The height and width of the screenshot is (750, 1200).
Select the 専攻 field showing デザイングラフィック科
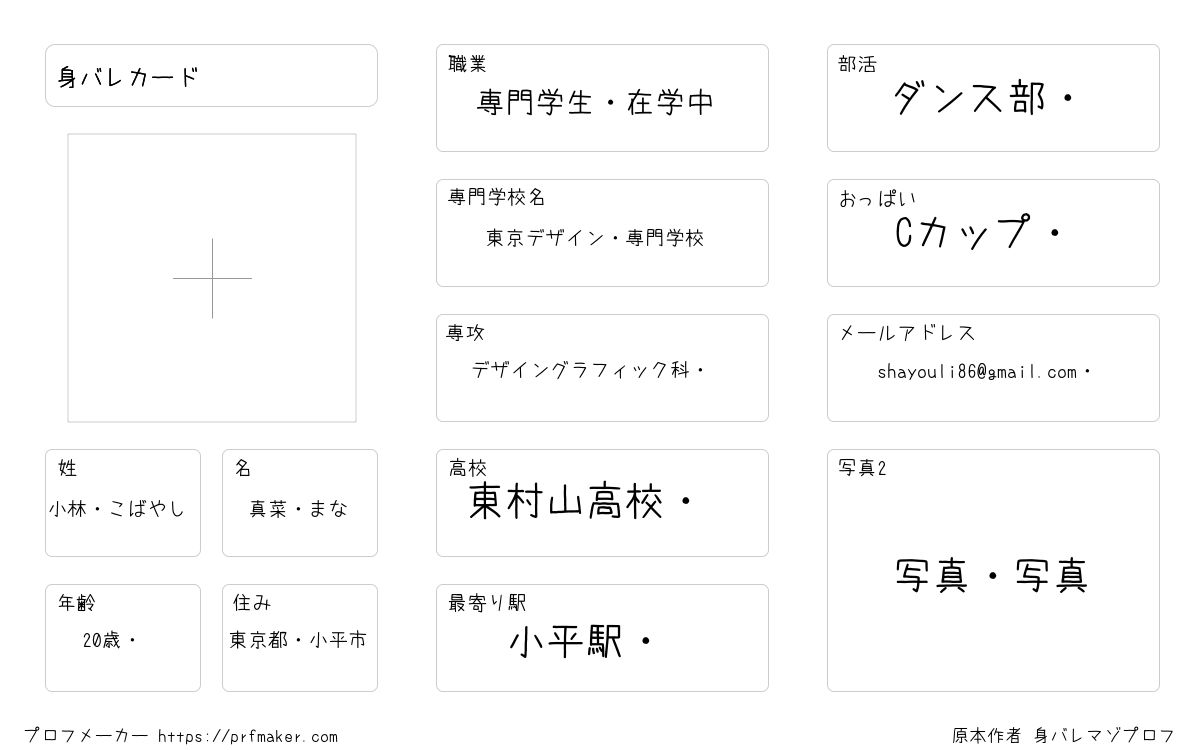pos(602,368)
